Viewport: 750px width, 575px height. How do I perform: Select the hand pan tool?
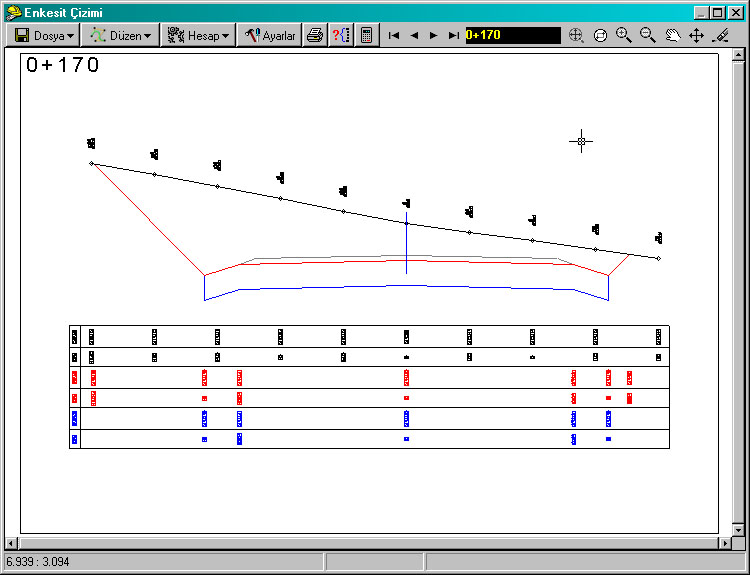pos(672,35)
